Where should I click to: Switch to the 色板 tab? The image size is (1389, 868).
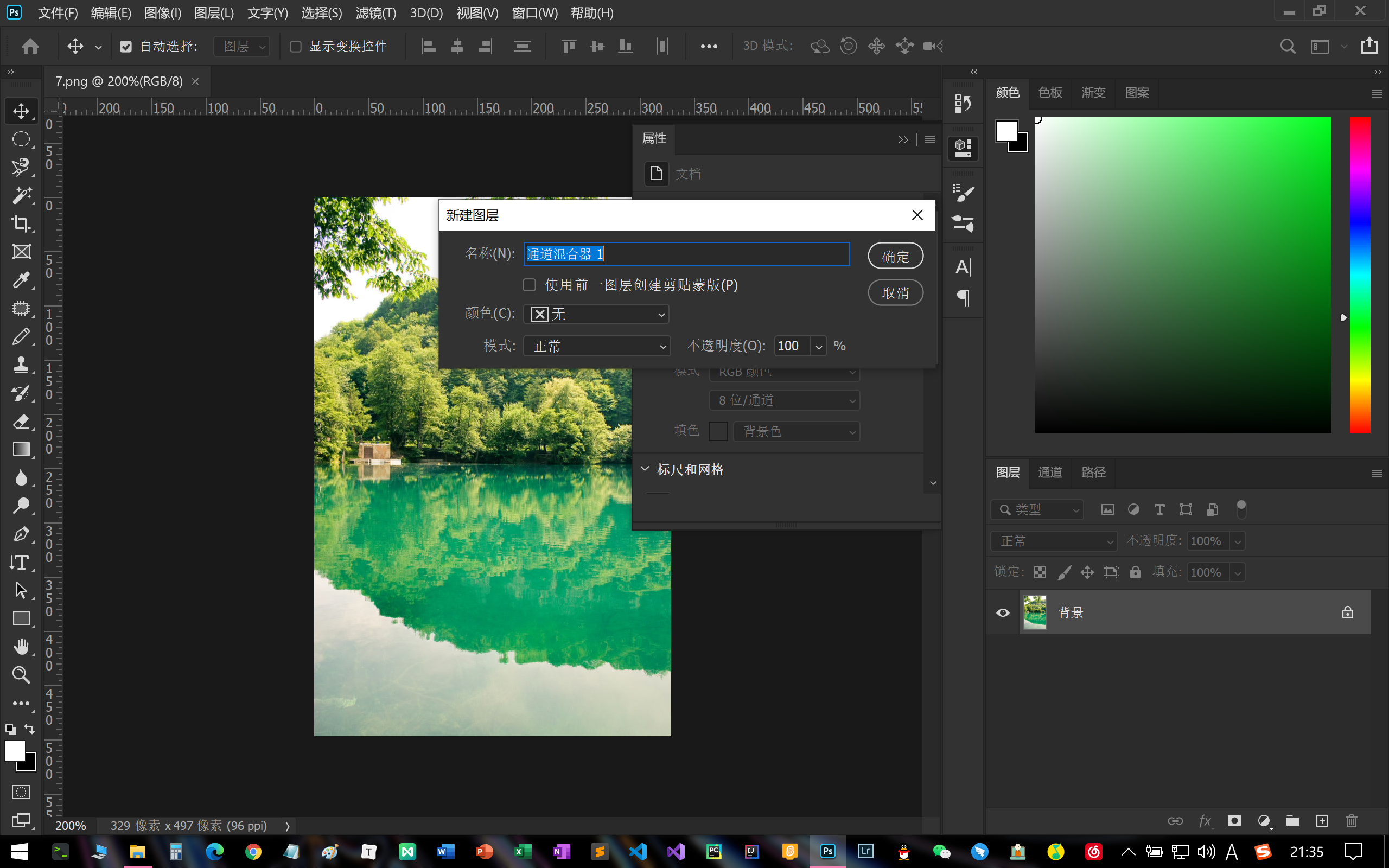1050,92
